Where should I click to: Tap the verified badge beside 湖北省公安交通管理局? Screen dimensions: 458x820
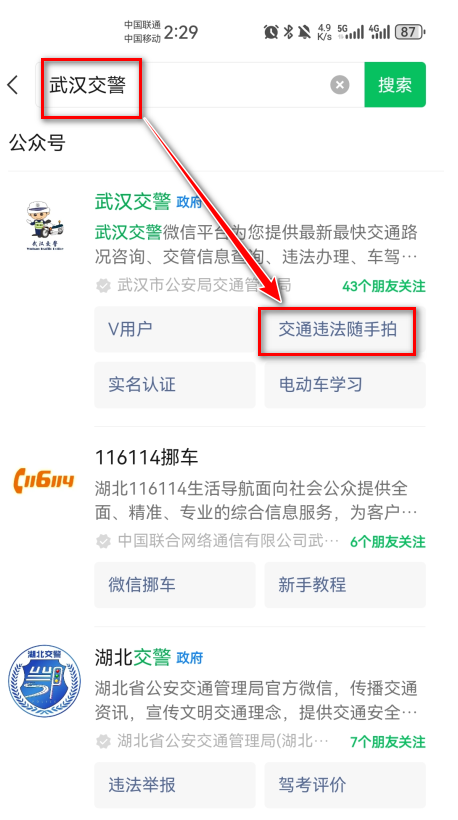tap(104, 742)
